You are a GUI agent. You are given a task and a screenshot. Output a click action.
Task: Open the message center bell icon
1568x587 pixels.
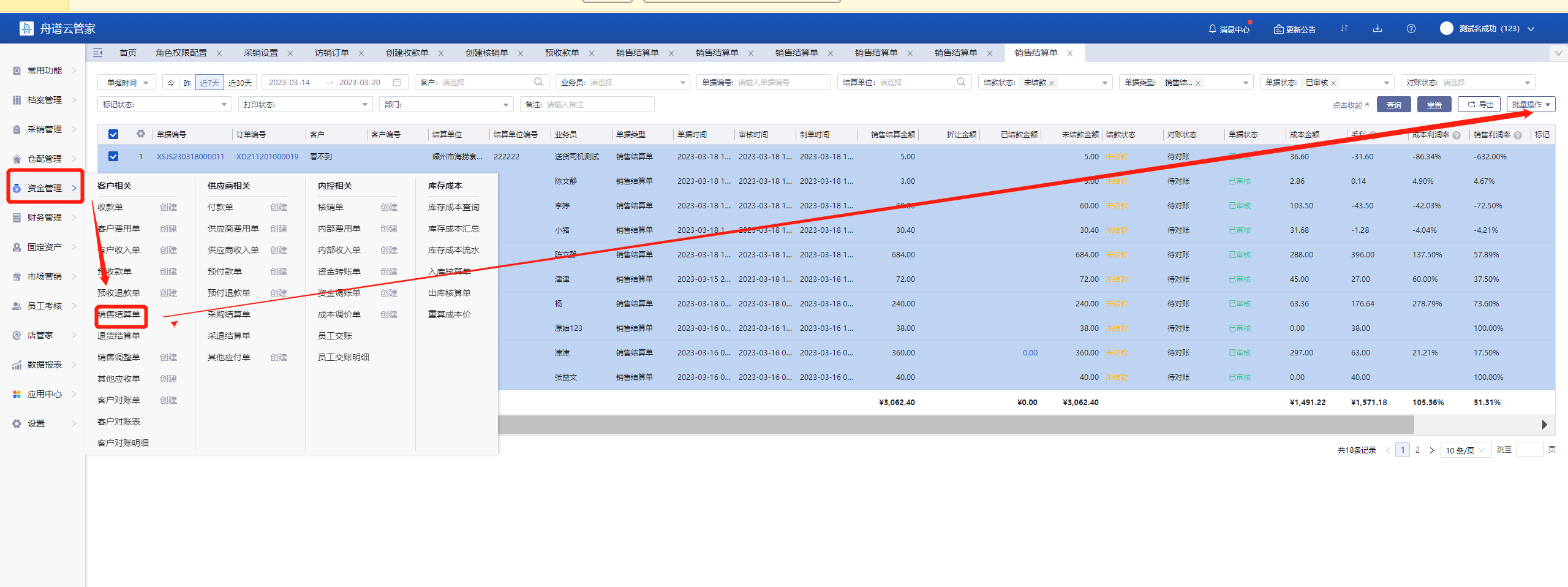tap(1212, 29)
